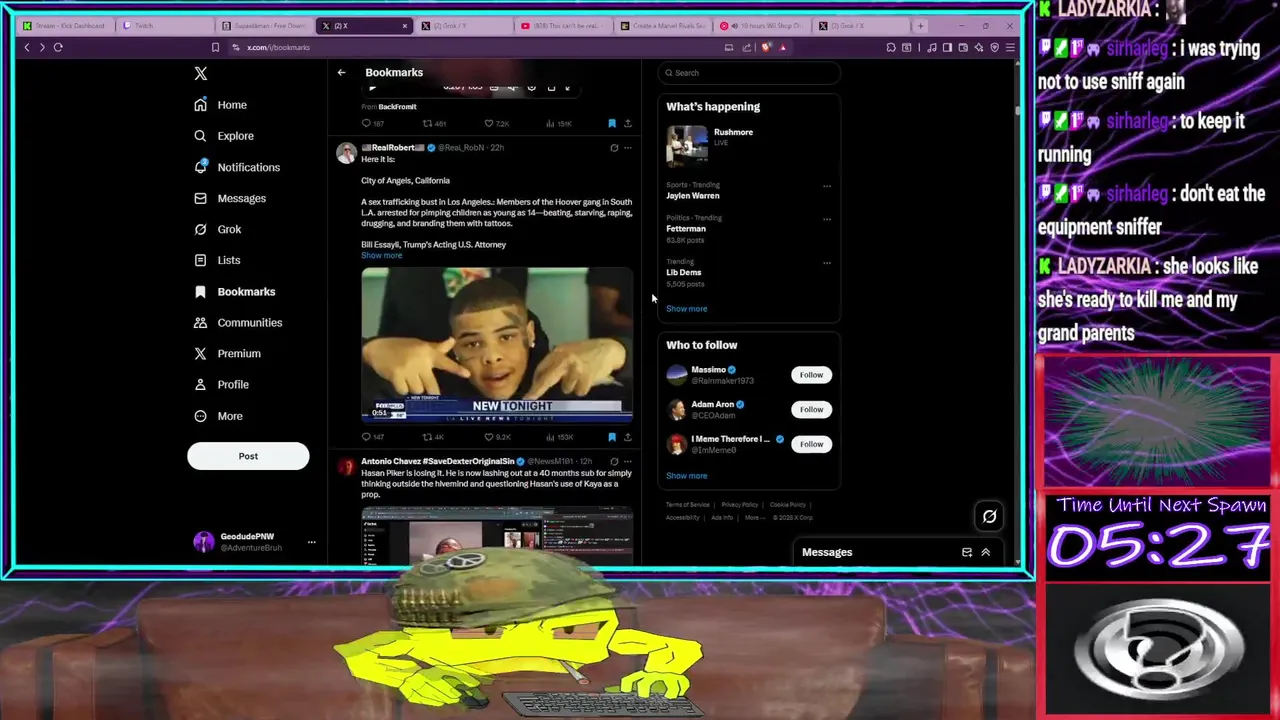The width and height of the screenshot is (1280, 720).
Task: Open Messages in the sidebar
Action: pos(230,198)
